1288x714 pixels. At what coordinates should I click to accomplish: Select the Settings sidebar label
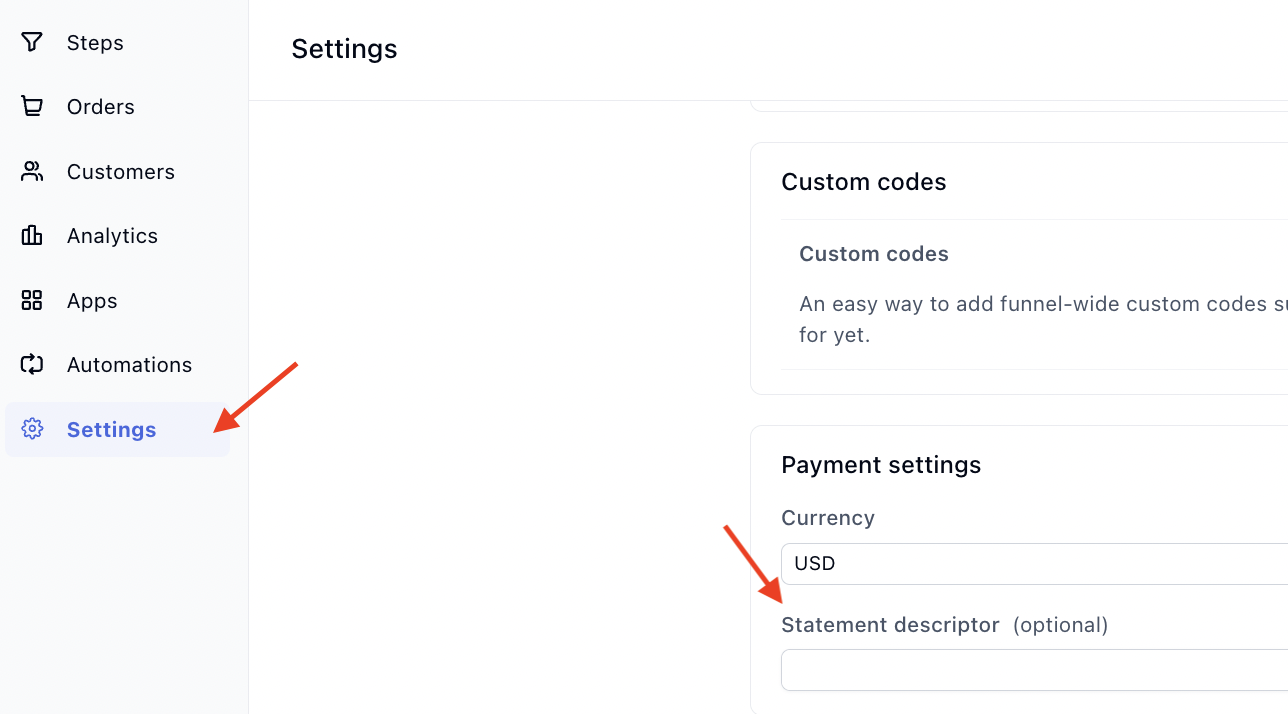click(x=111, y=430)
